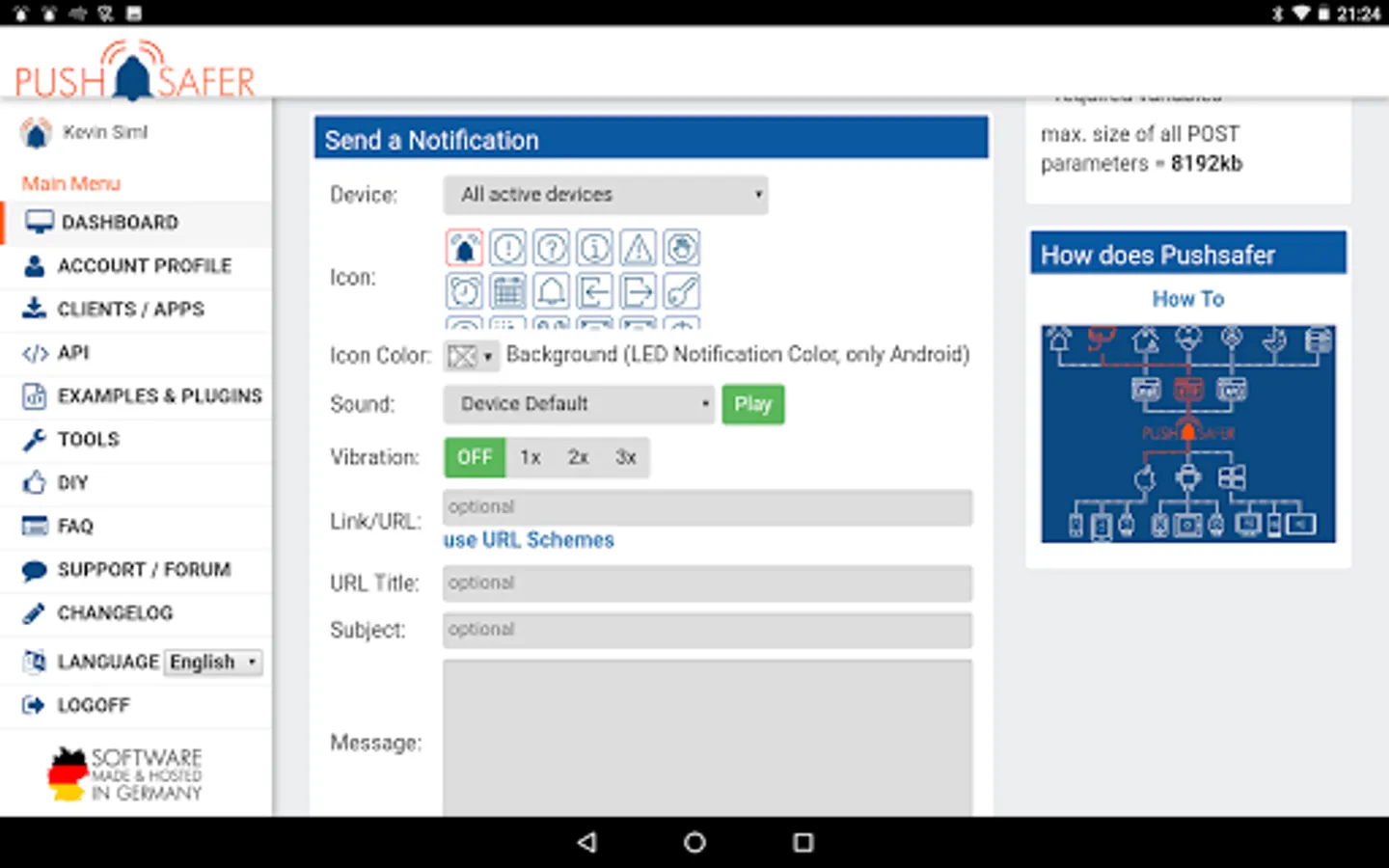Click the 'Kevin Siml' user name
Image resolution: width=1389 pixels, height=868 pixels.
point(105,132)
